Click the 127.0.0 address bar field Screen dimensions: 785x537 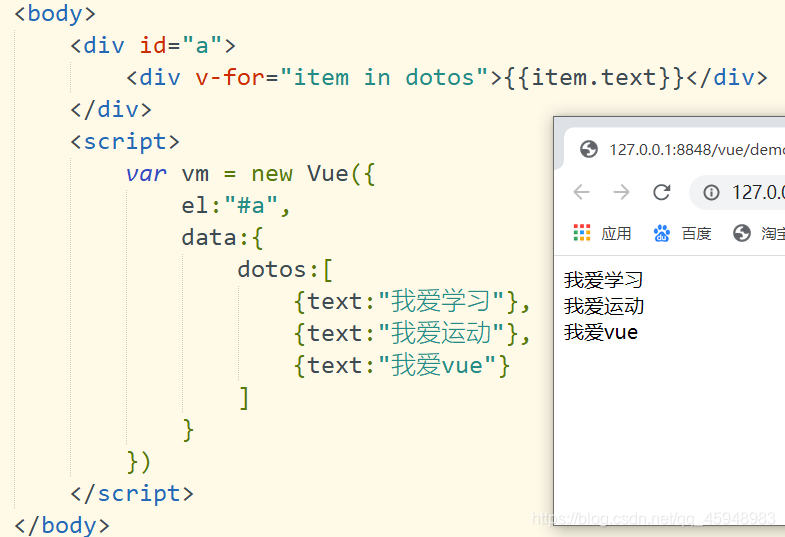coord(737,192)
